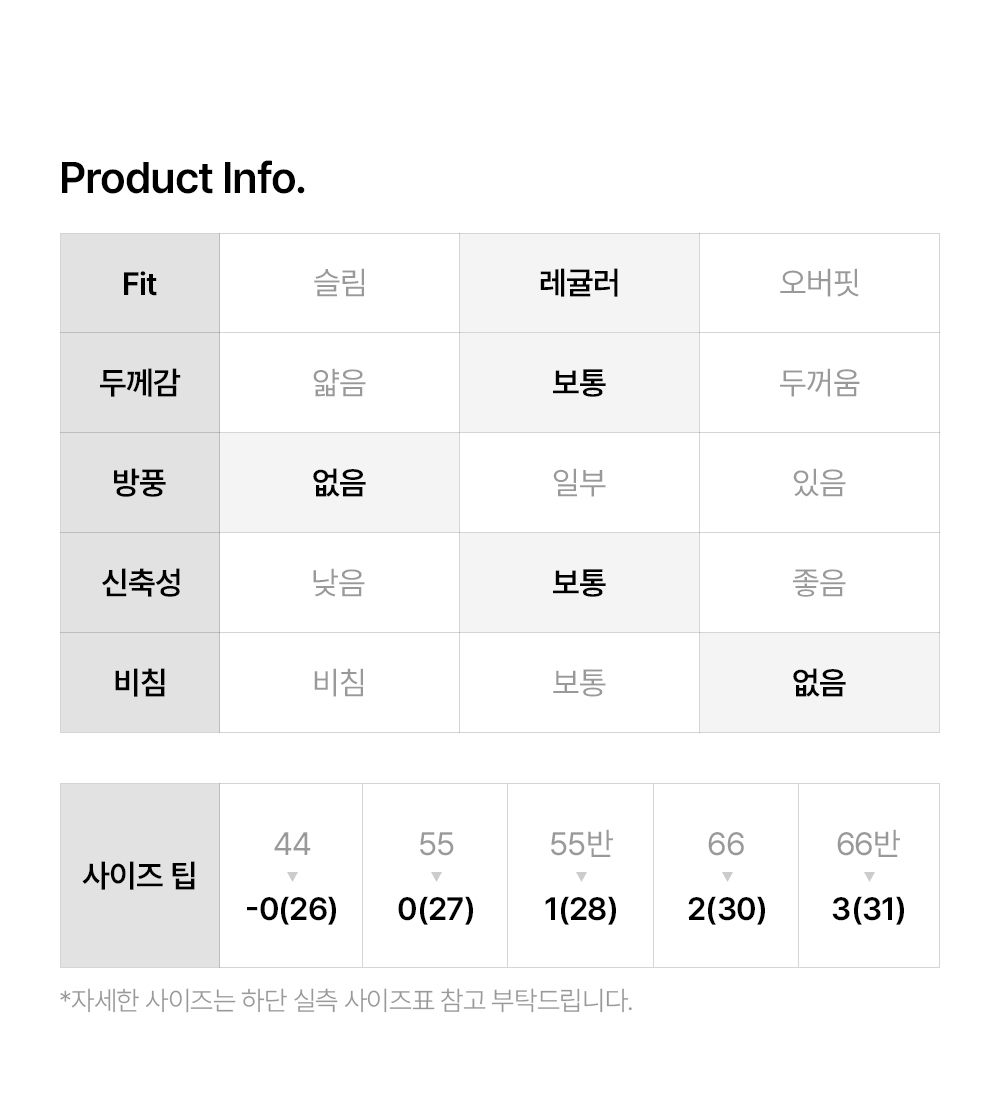Pick 두꺼움 thickness option

[819, 383]
